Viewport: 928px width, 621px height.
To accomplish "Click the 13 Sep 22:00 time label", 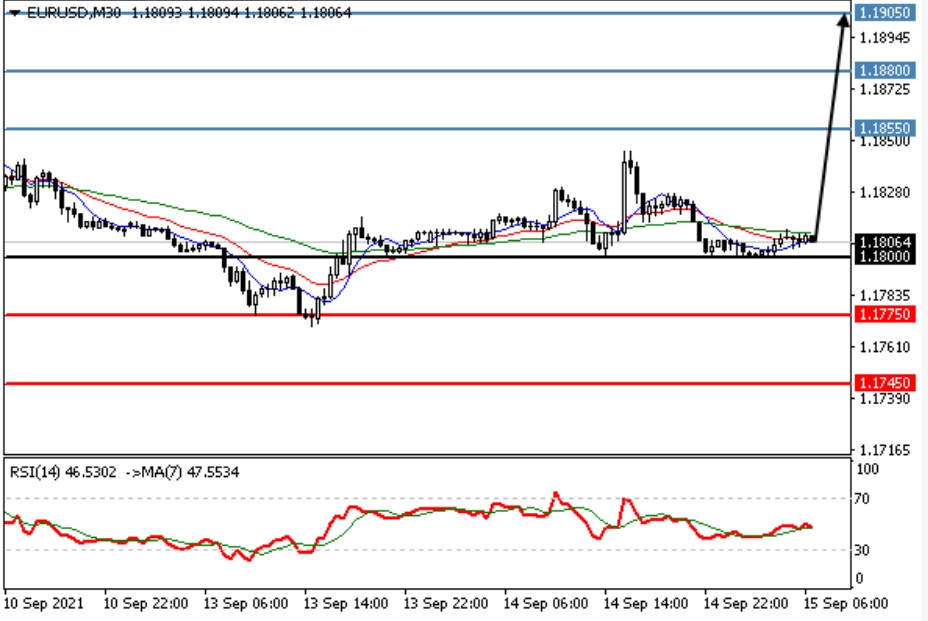I will point(446,604).
